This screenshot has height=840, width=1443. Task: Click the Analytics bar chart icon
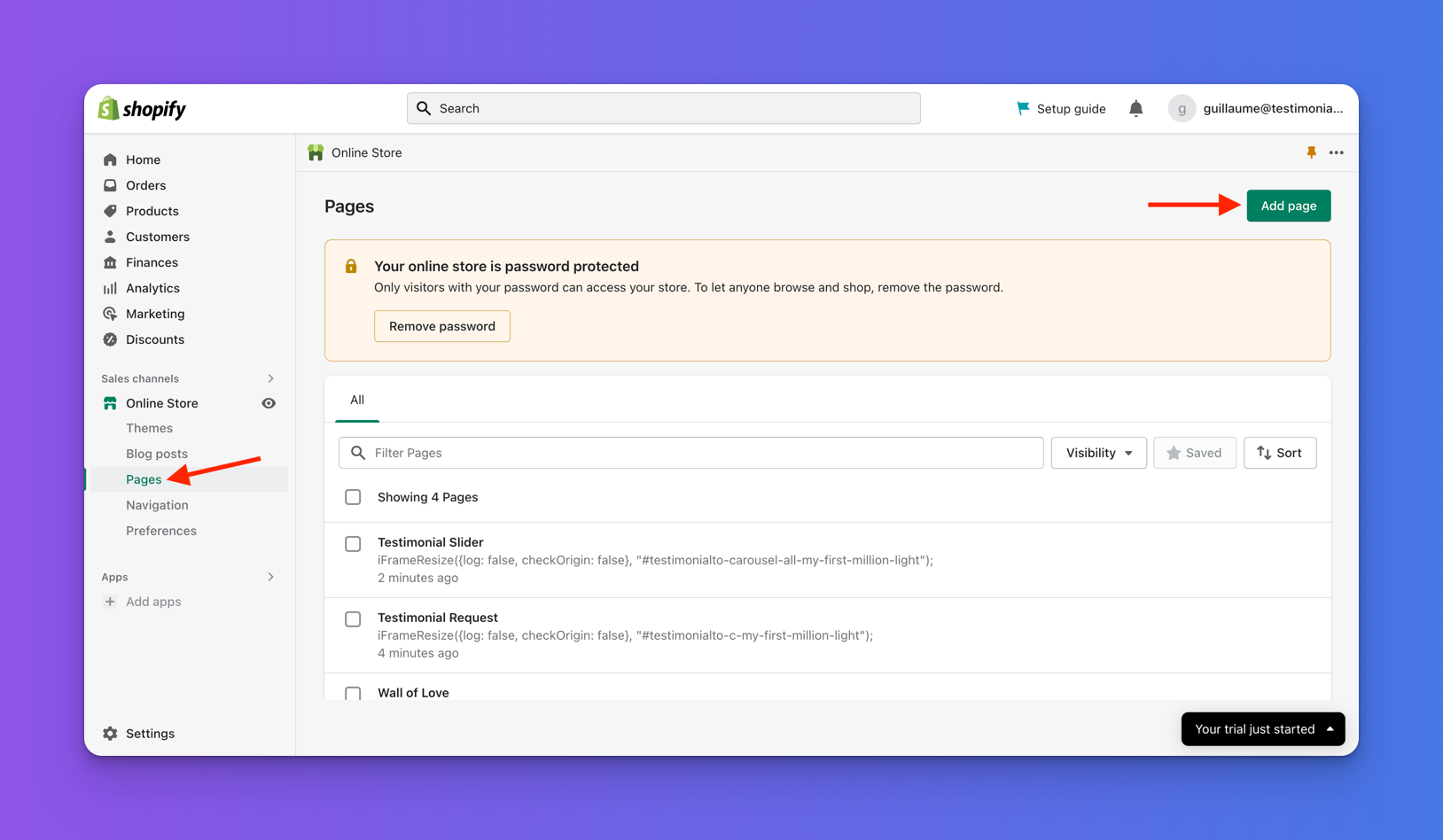[x=110, y=288]
